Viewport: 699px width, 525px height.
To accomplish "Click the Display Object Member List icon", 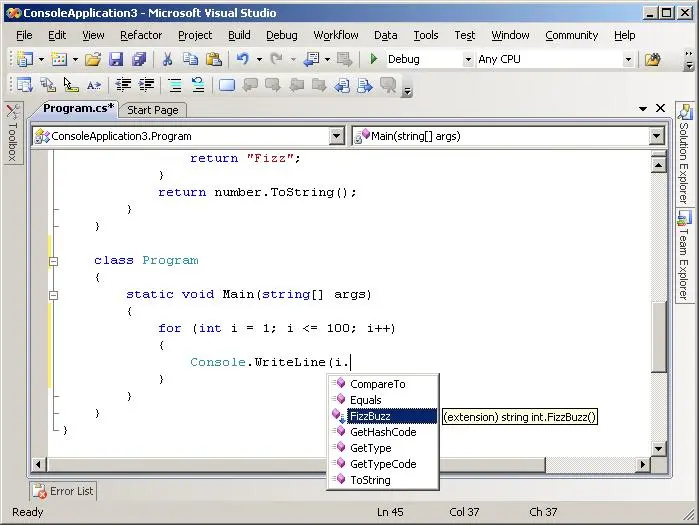I will (x=25, y=84).
